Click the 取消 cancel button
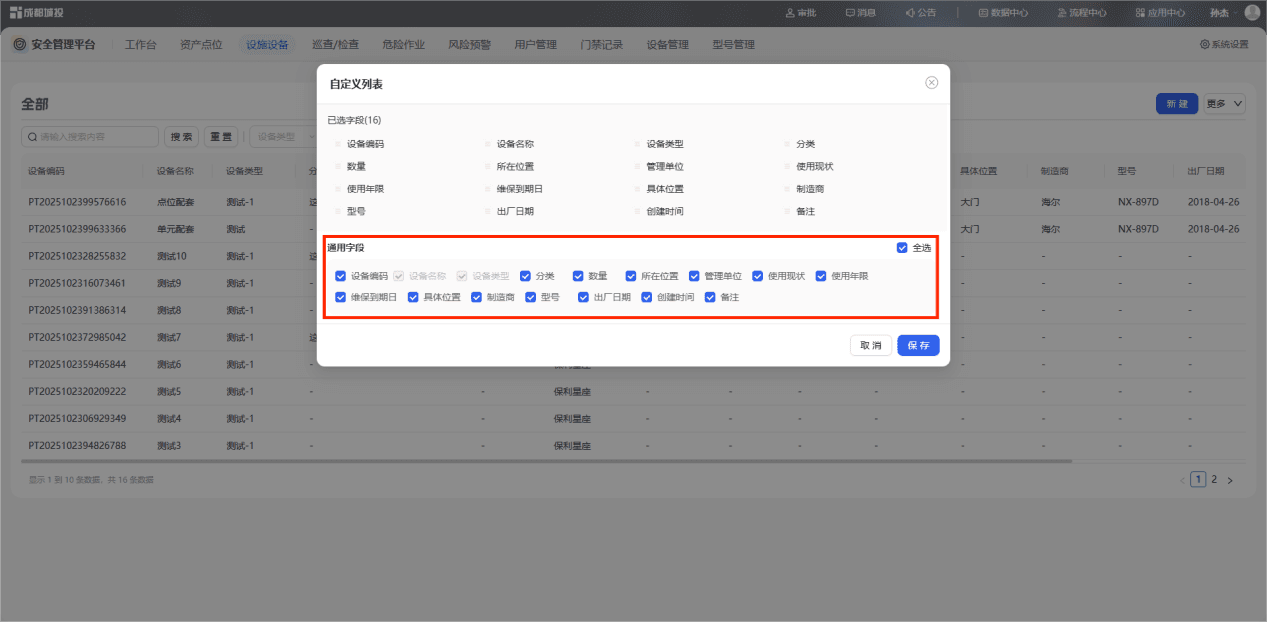This screenshot has width=1267, height=622. [x=871, y=345]
